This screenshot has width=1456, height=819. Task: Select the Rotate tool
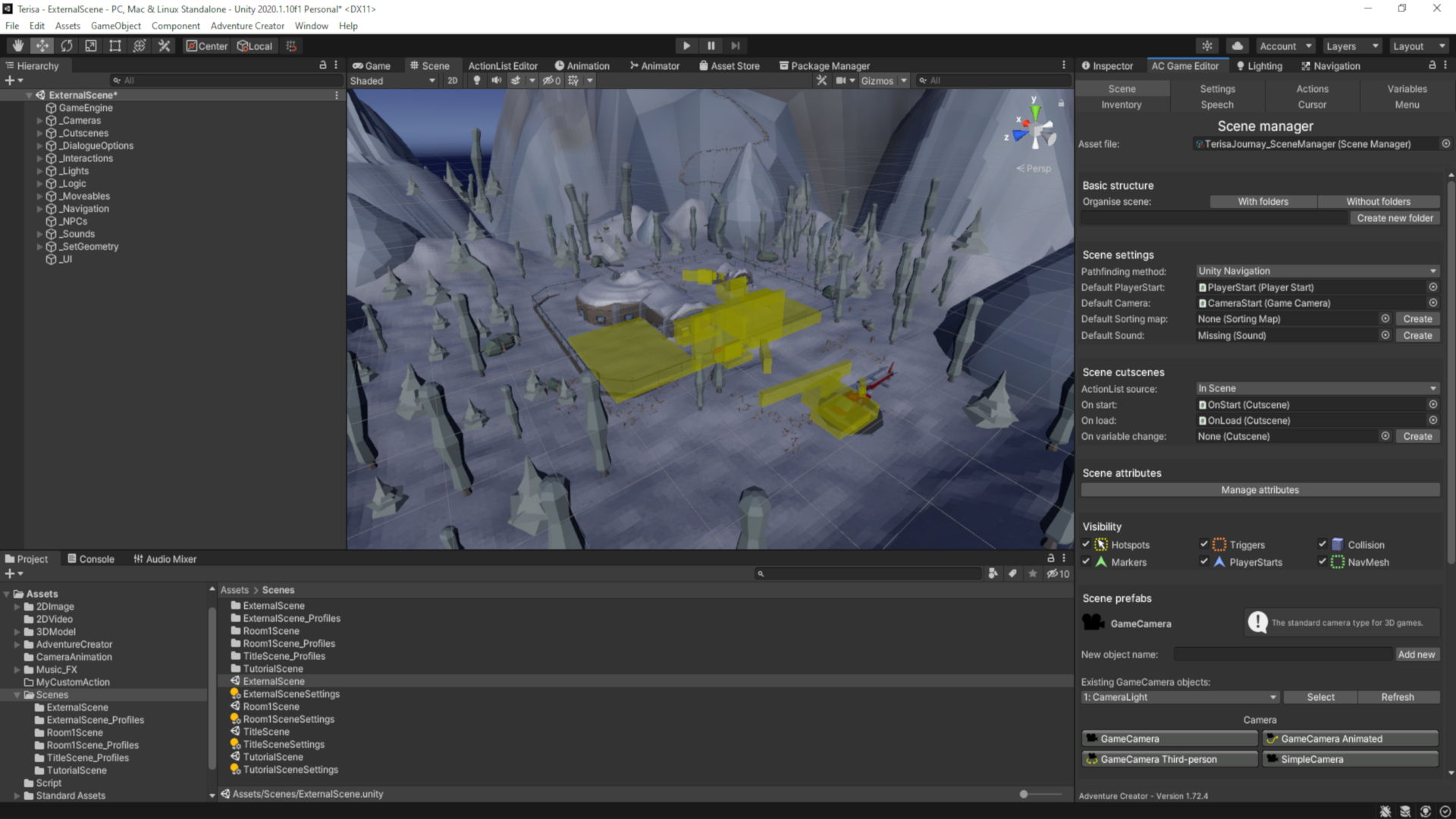67,46
